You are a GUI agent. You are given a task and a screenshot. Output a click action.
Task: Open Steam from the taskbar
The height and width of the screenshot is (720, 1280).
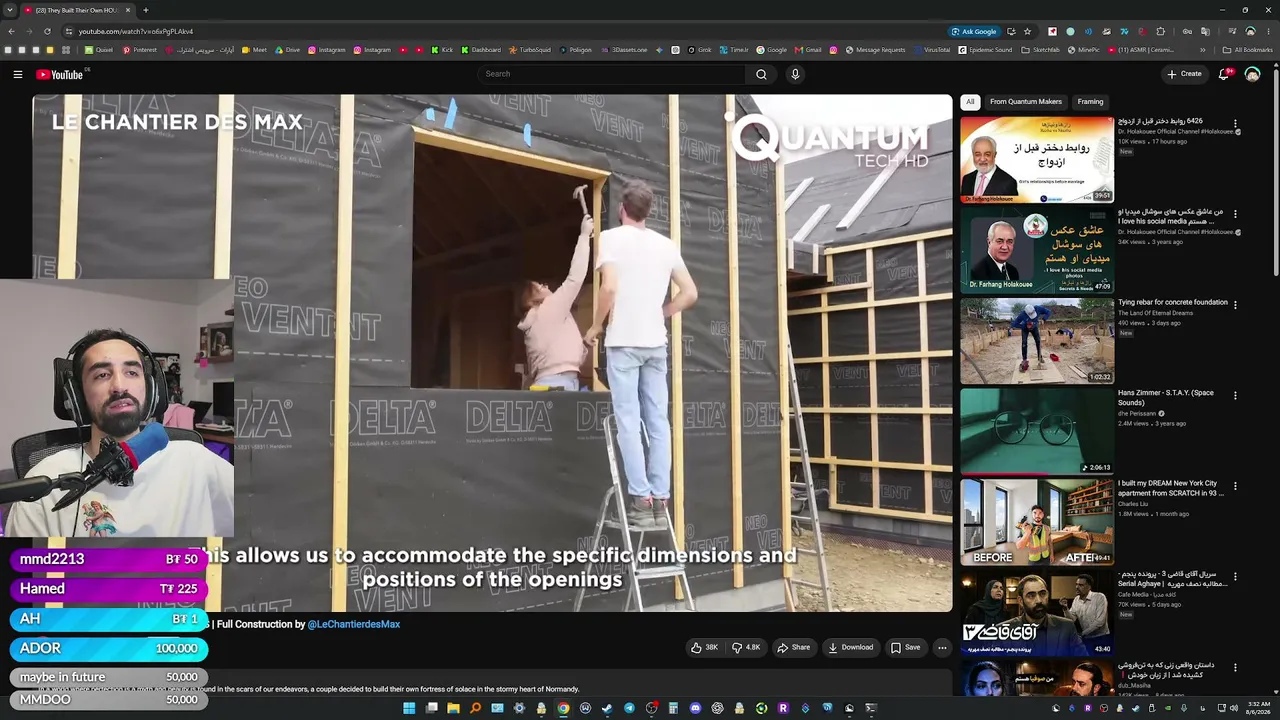pyautogui.click(x=607, y=708)
